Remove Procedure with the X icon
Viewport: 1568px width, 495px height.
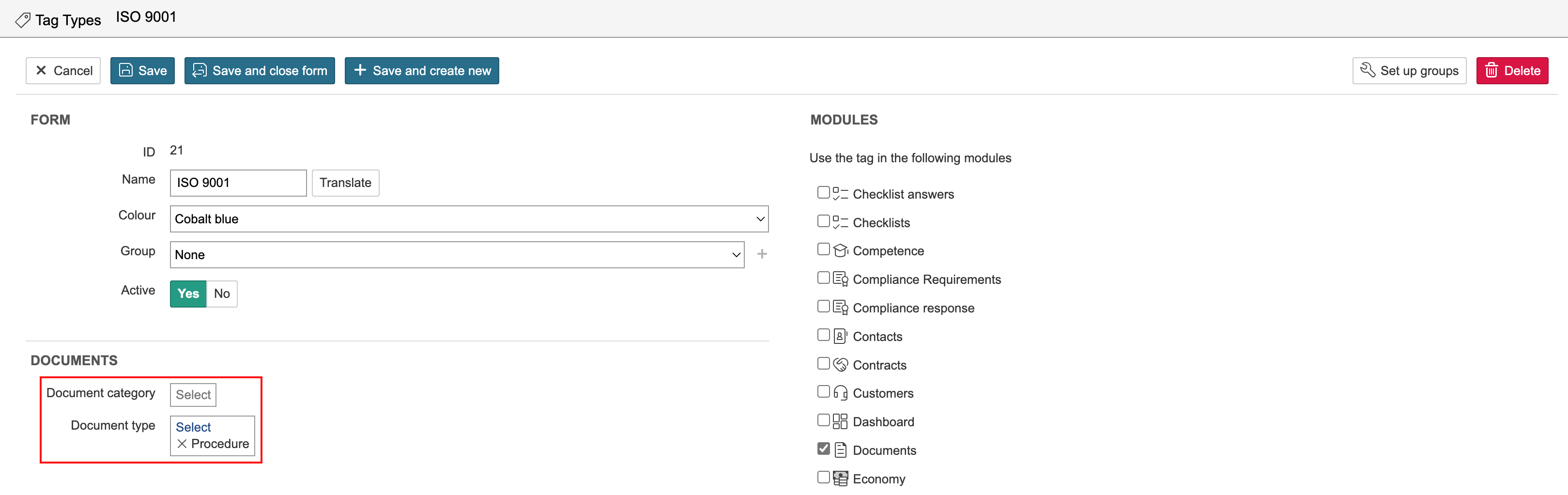pyautogui.click(x=182, y=444)
